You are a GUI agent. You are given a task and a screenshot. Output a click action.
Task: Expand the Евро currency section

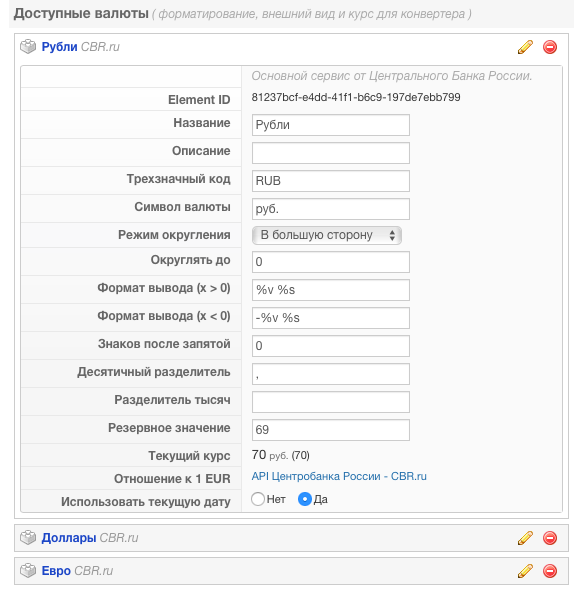pyautogui.click(x=56, y=571)
